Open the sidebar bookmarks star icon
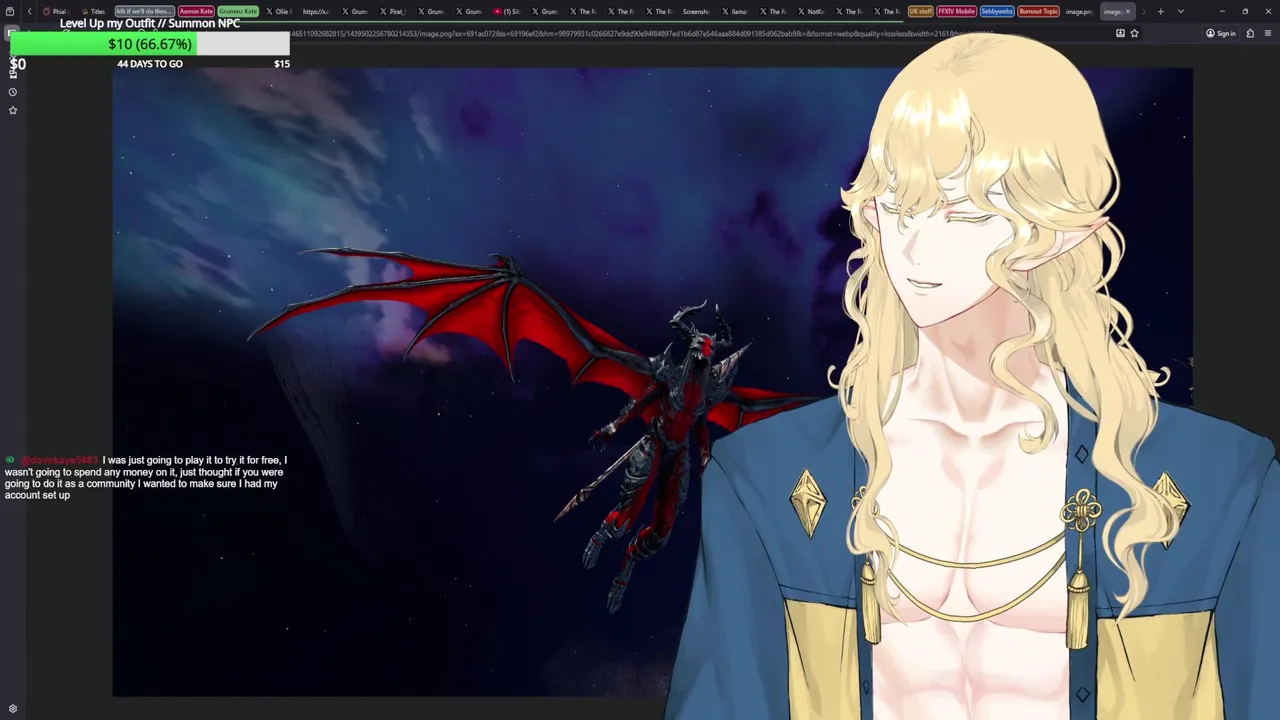 pyautogui.click(x=13, y=110)
